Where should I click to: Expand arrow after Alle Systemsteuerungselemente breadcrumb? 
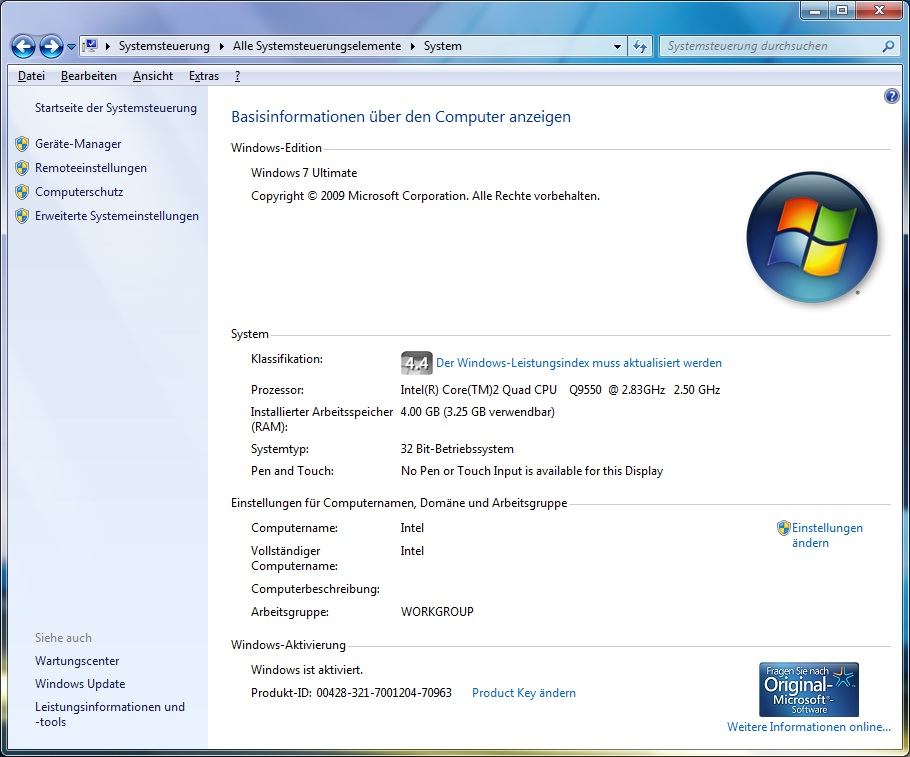[x=412, y=46]
